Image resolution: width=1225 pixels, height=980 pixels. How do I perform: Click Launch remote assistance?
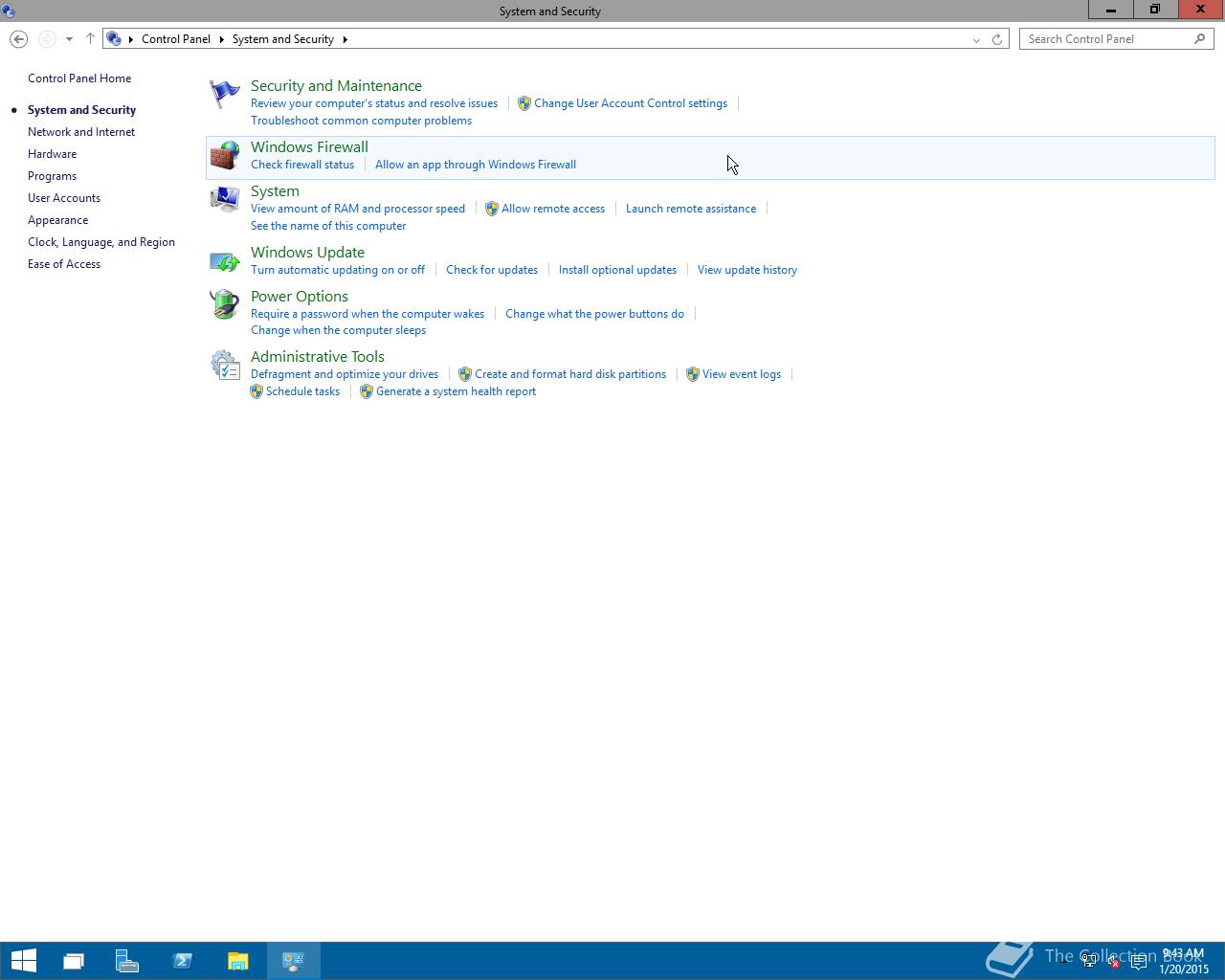point(691,209)
